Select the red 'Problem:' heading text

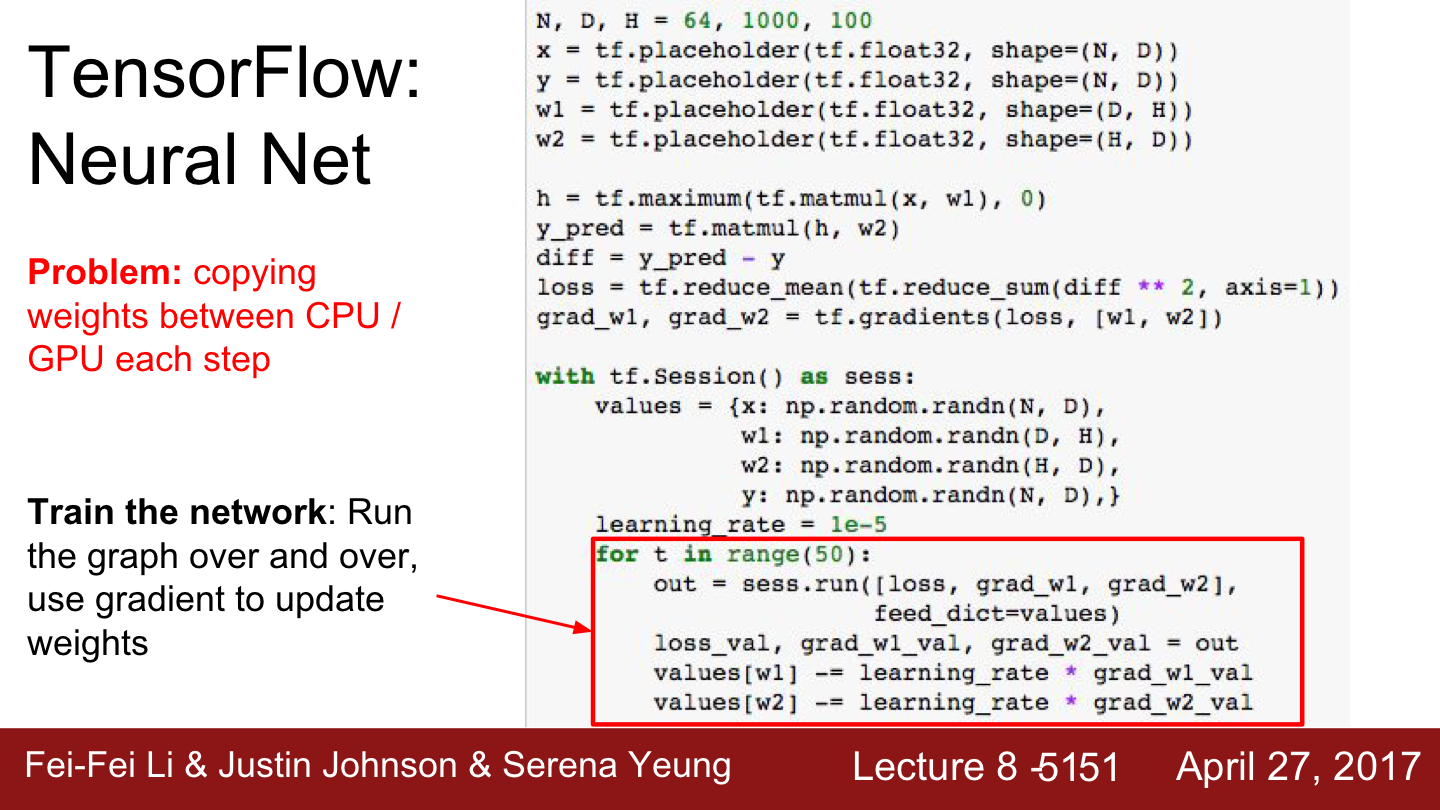tap(105, 272)
